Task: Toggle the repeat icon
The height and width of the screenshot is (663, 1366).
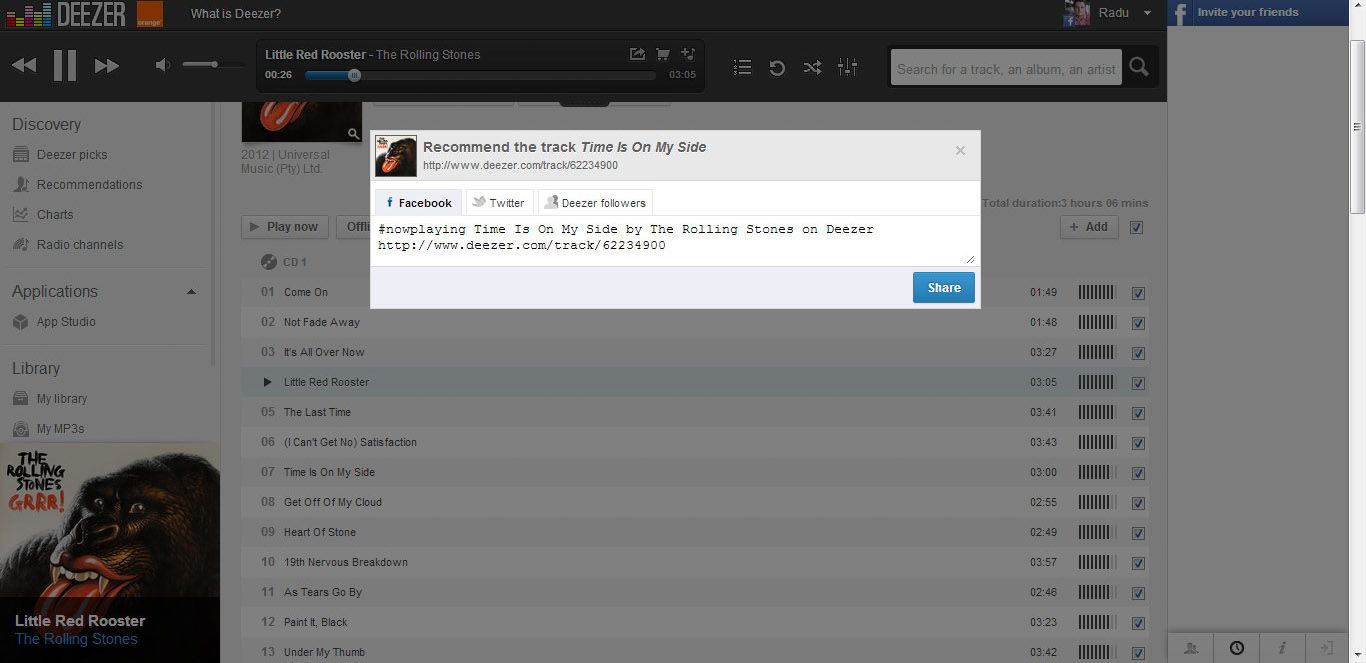Action: pyautogui.click(x=777, y=67)
